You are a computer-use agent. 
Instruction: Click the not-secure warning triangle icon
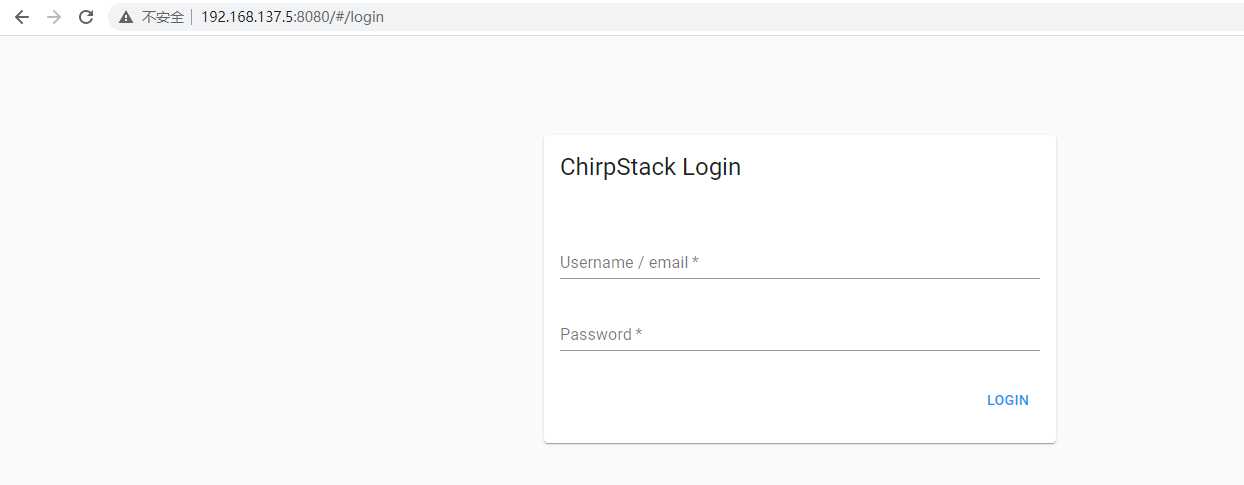tap(126, 17)
